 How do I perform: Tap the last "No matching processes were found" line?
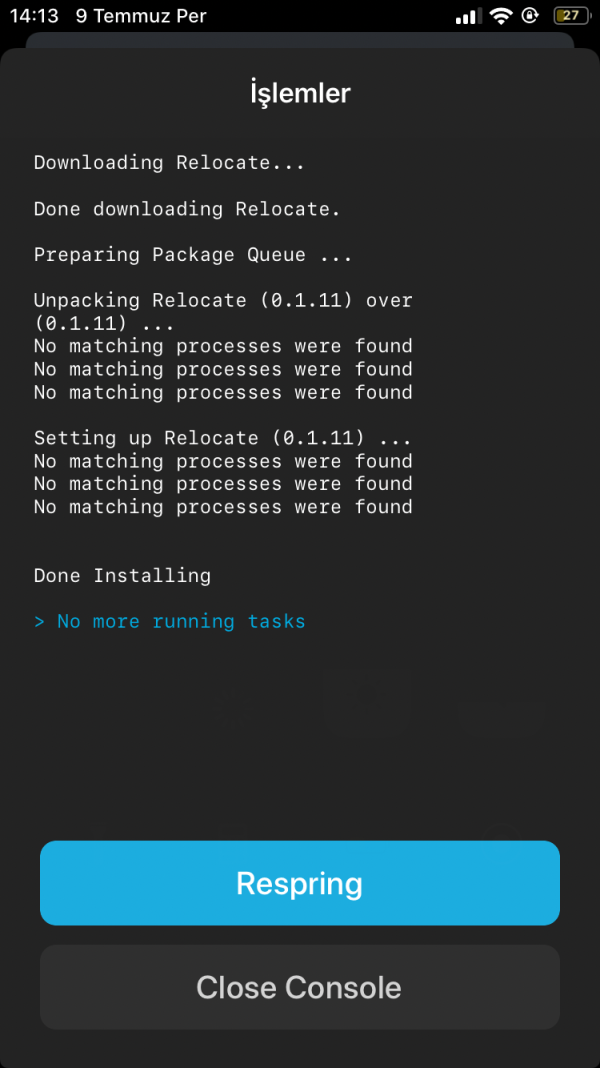223,507
